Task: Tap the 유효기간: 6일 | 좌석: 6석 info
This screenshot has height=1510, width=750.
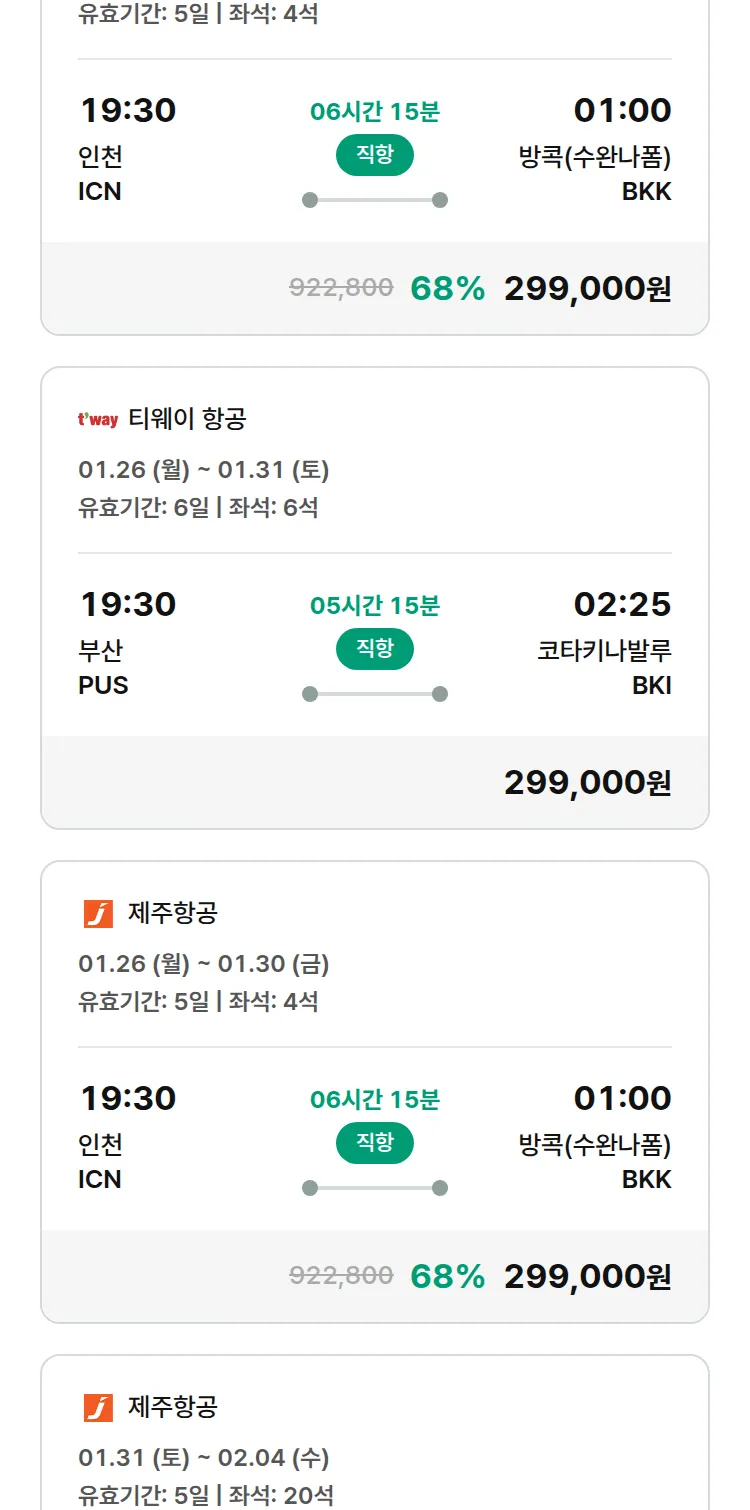Action: click(198, 507)
